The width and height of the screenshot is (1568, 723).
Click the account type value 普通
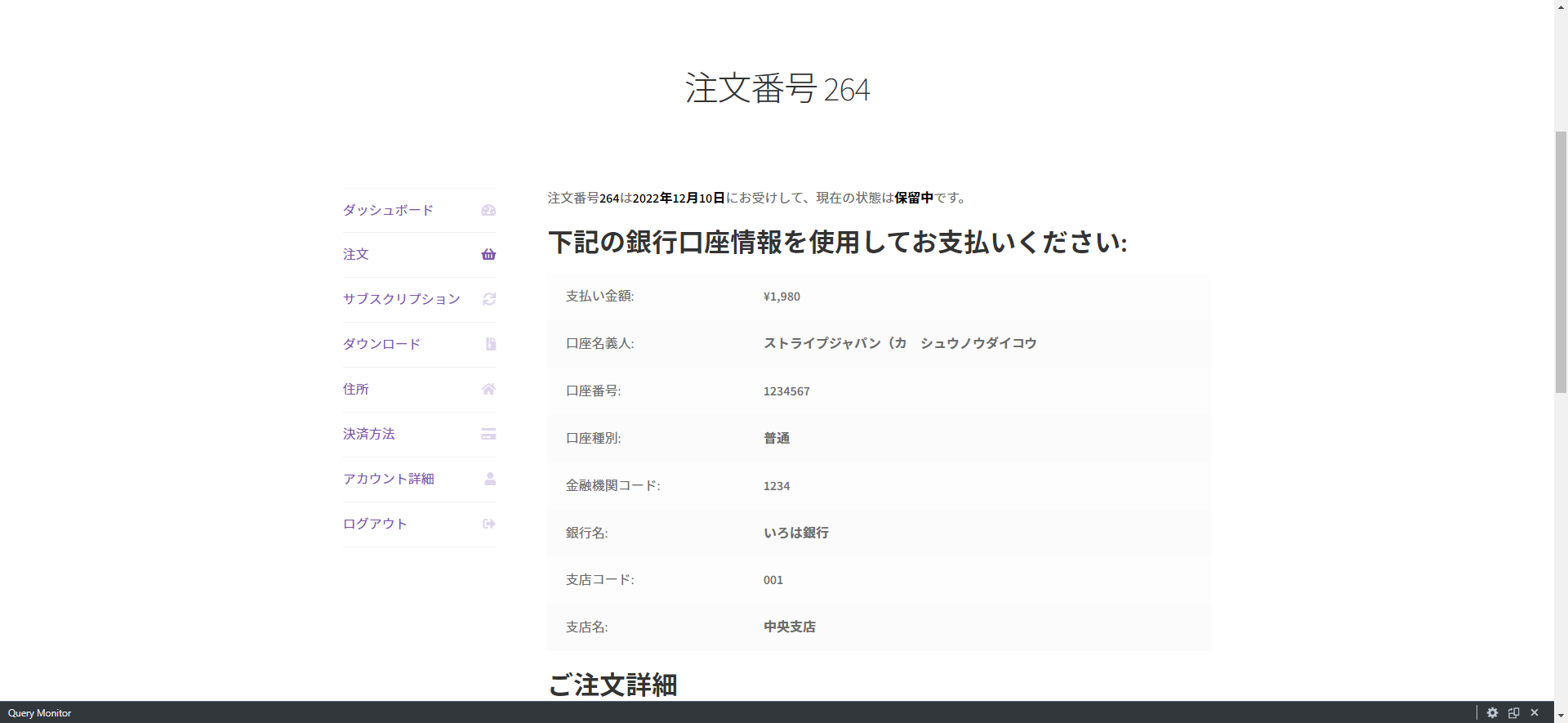tap(777, 439)
